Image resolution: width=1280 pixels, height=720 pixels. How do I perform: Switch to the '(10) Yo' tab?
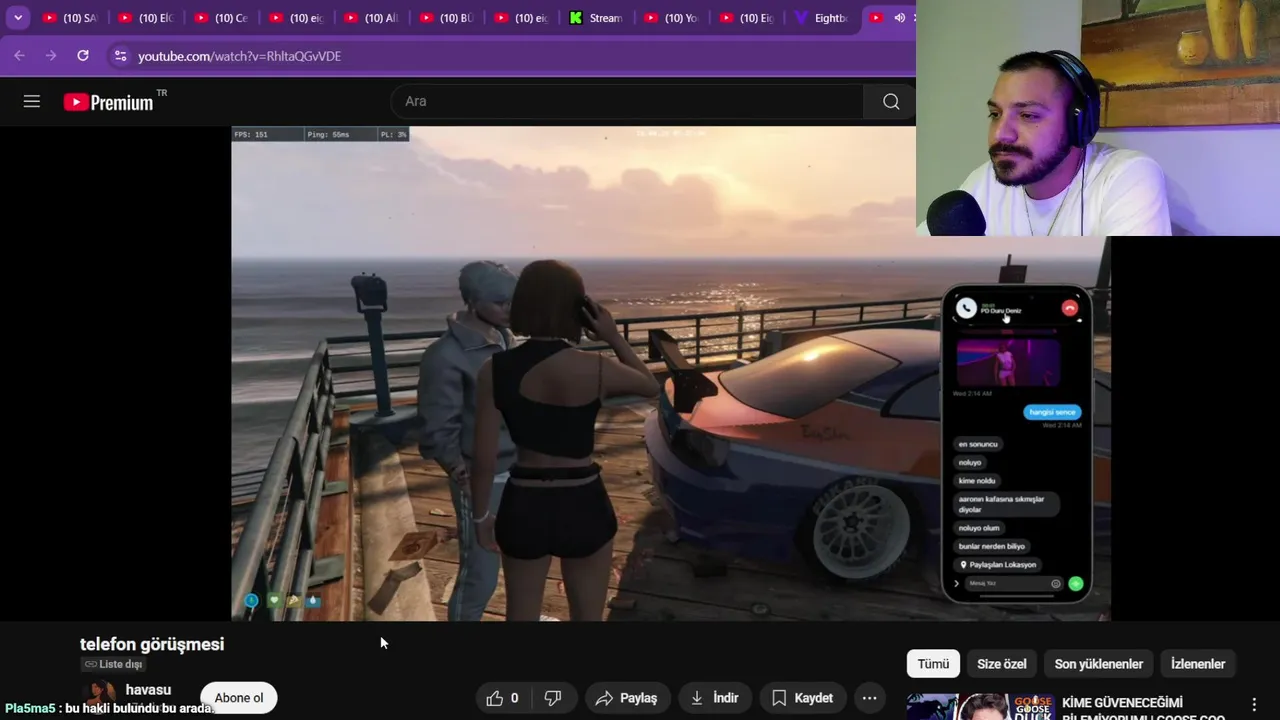click(x=671, y=18)
